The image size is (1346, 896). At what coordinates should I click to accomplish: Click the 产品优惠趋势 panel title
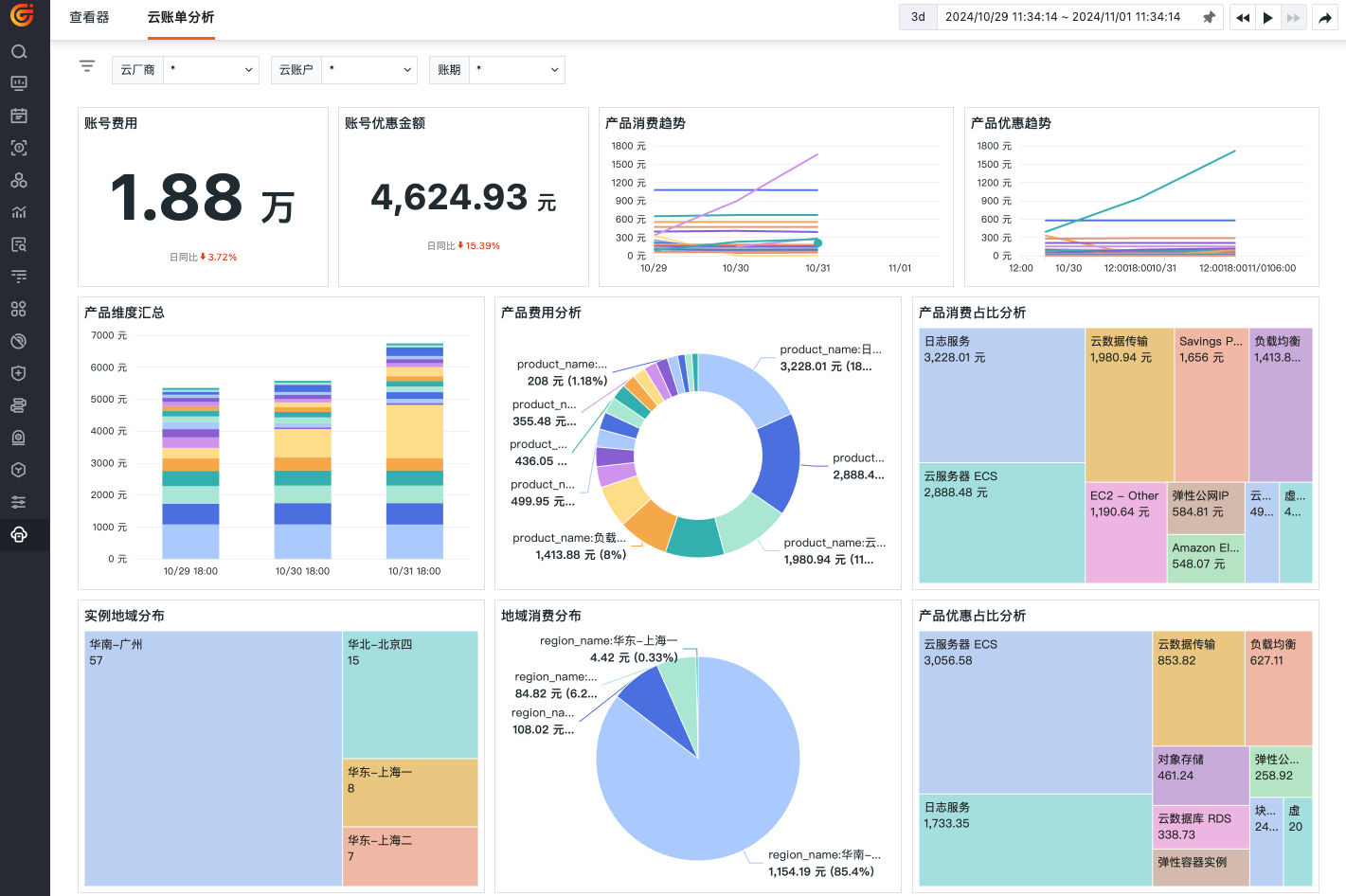click(1011, 123)
